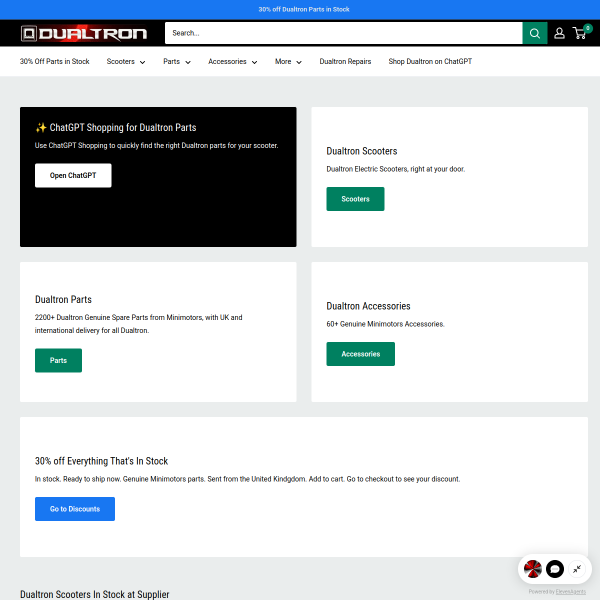Open the chat bubble widget icon
Screen dimensions: 600x600
[555, 569]
